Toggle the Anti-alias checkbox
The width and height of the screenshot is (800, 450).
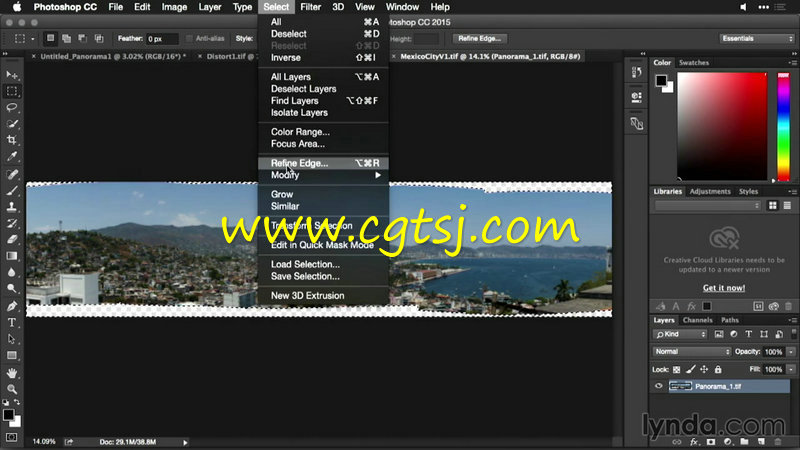(x=189, y=39)
